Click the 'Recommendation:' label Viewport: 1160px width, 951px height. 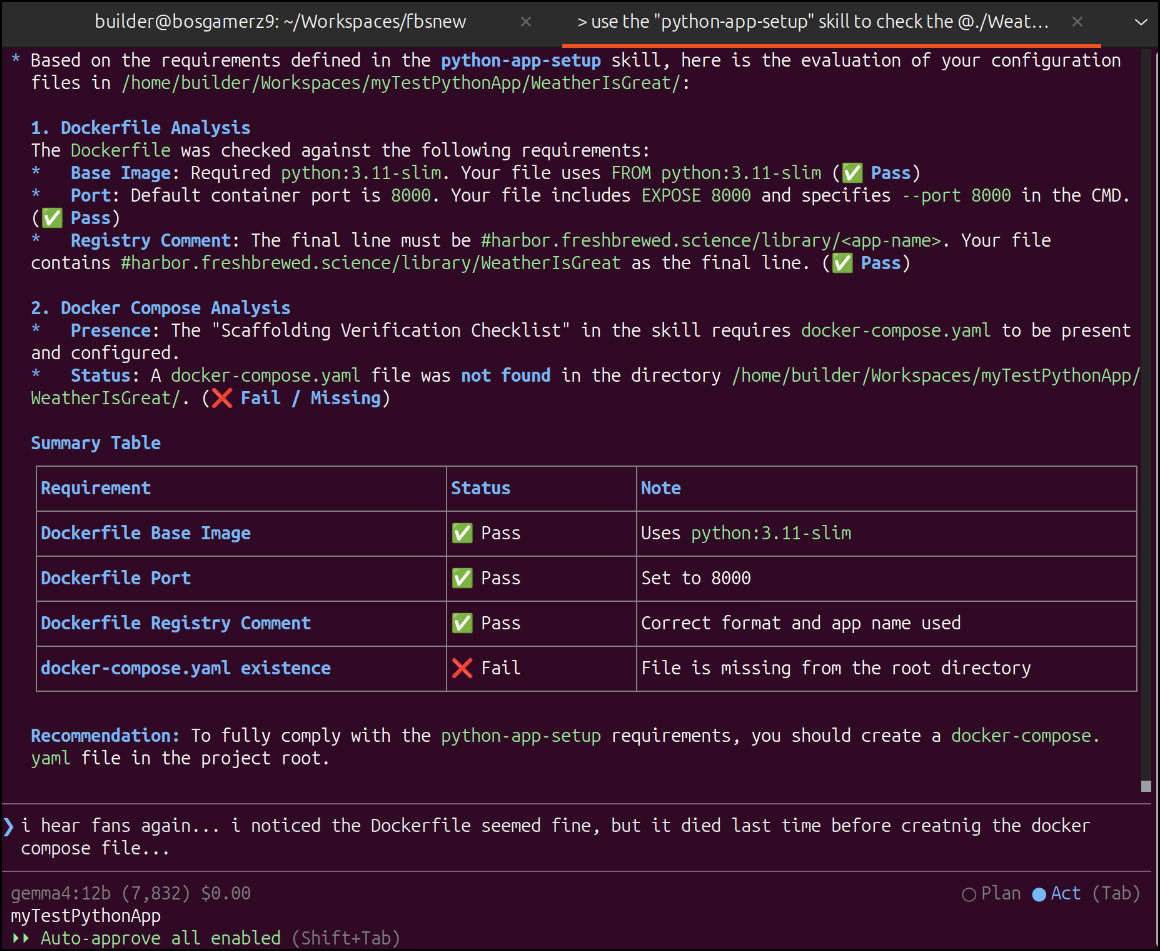(x=105, y=736)
